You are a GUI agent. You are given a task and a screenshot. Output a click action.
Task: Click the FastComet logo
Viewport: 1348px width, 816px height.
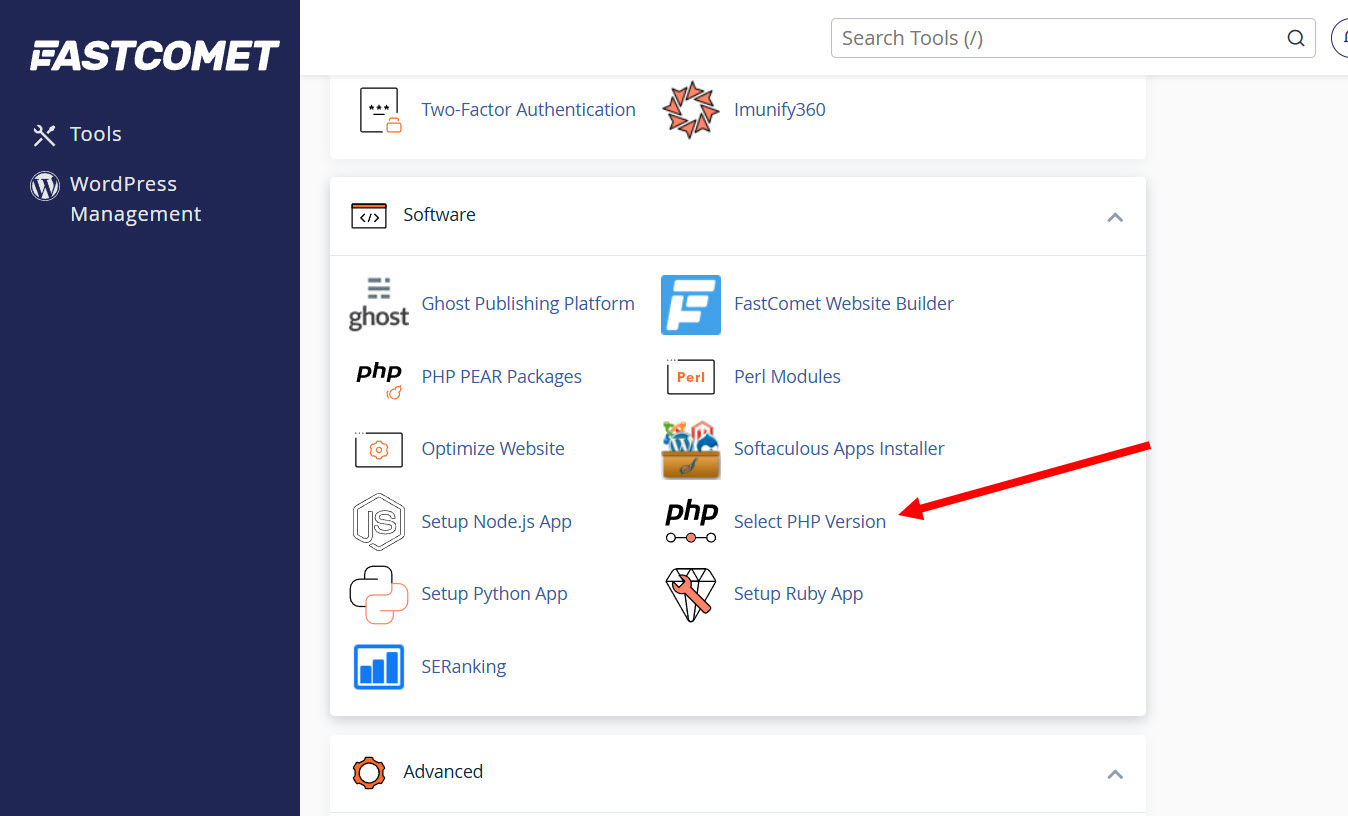(x=154, y=55)
